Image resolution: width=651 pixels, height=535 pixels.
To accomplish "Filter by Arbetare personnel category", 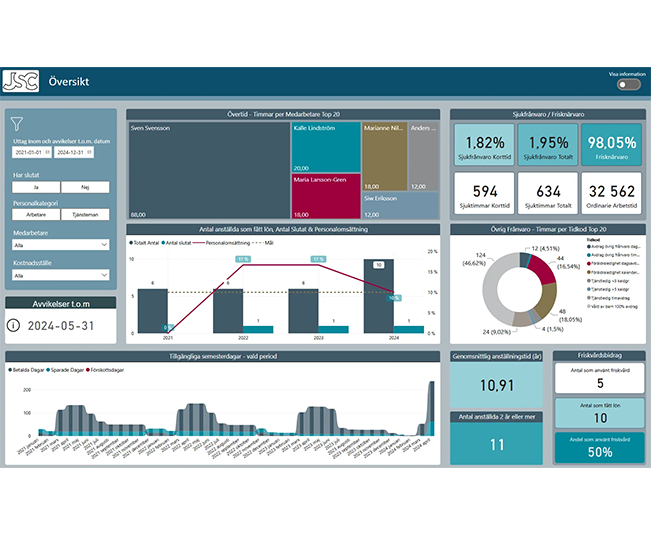I will tap(36, 215).
